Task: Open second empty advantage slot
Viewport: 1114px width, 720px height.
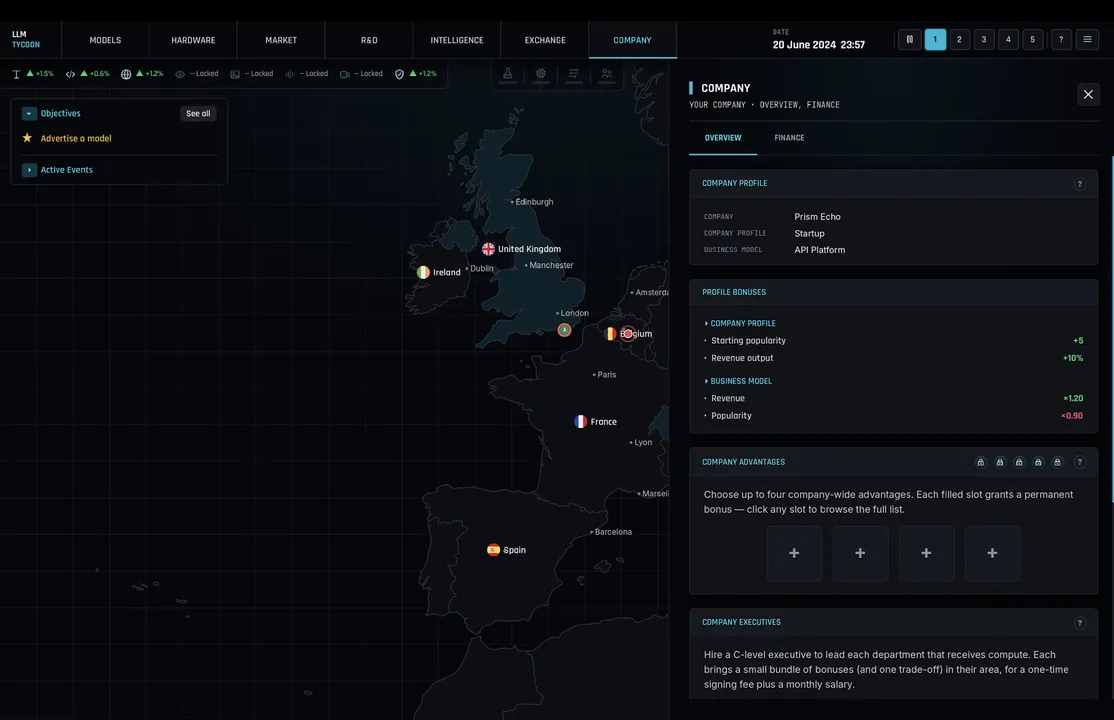Action: click(x=860, y=553)
